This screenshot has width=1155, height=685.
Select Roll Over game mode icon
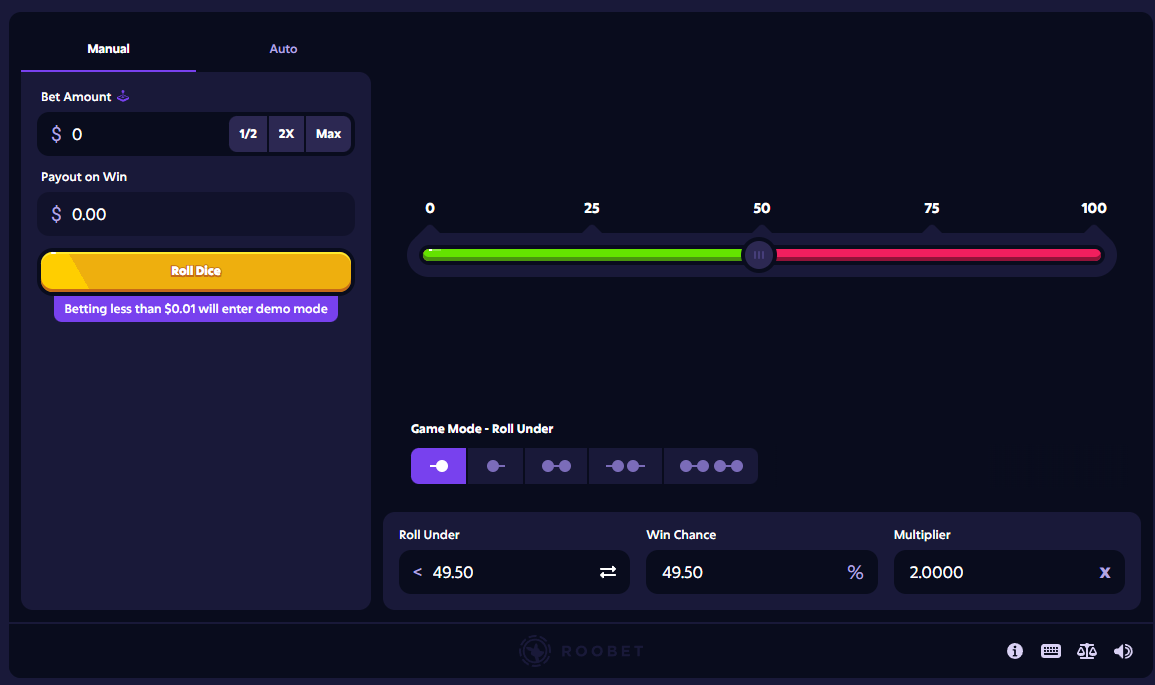496,466
